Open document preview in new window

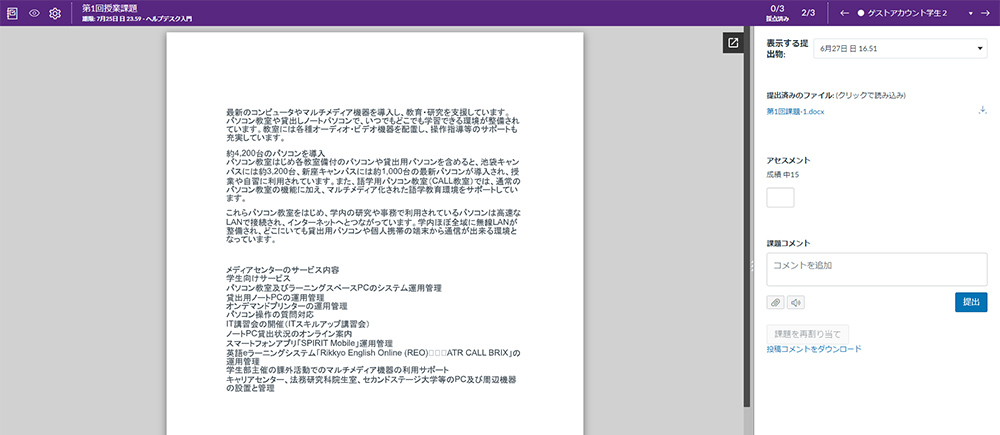[733, 43]
